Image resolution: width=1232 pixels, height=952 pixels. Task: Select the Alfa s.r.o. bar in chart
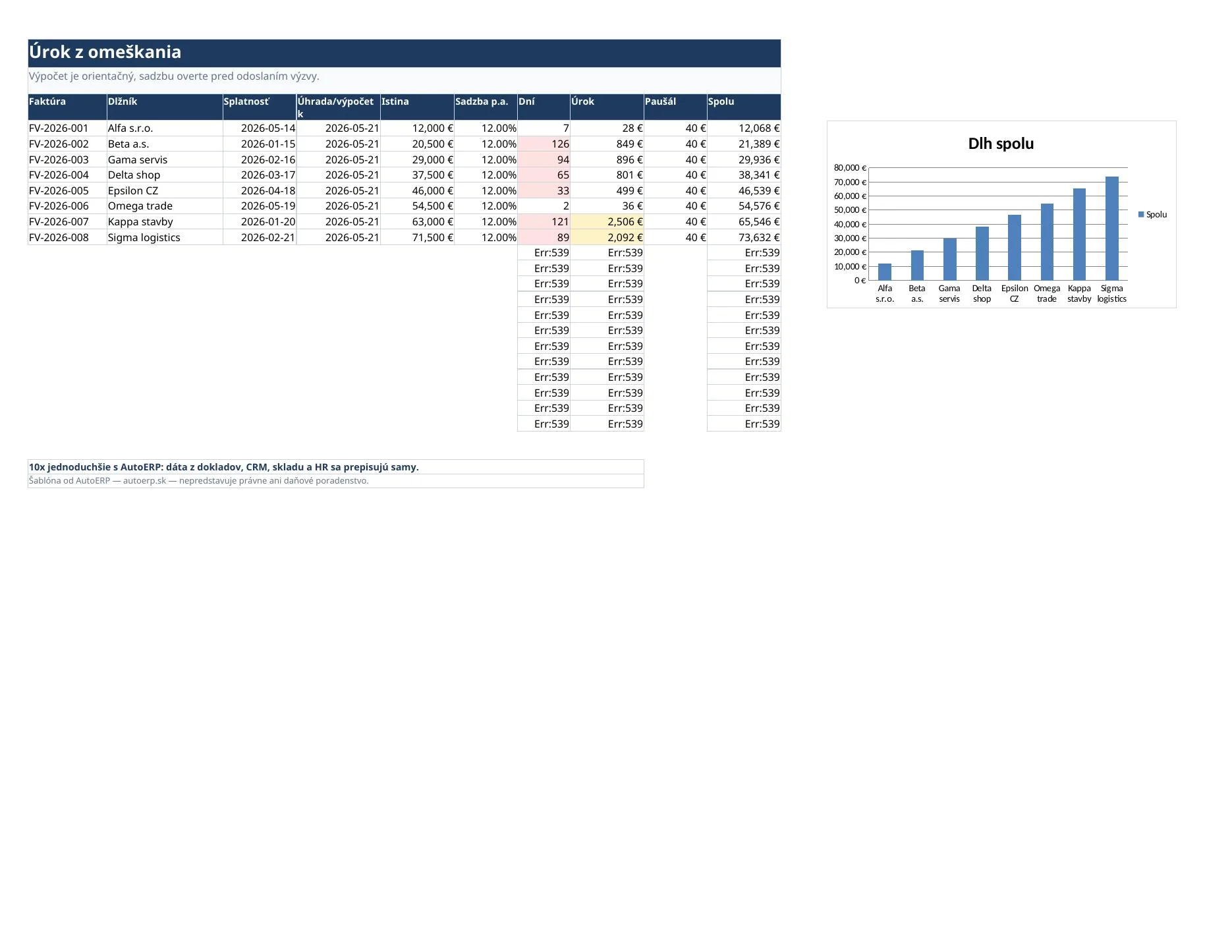coord(885,272)
